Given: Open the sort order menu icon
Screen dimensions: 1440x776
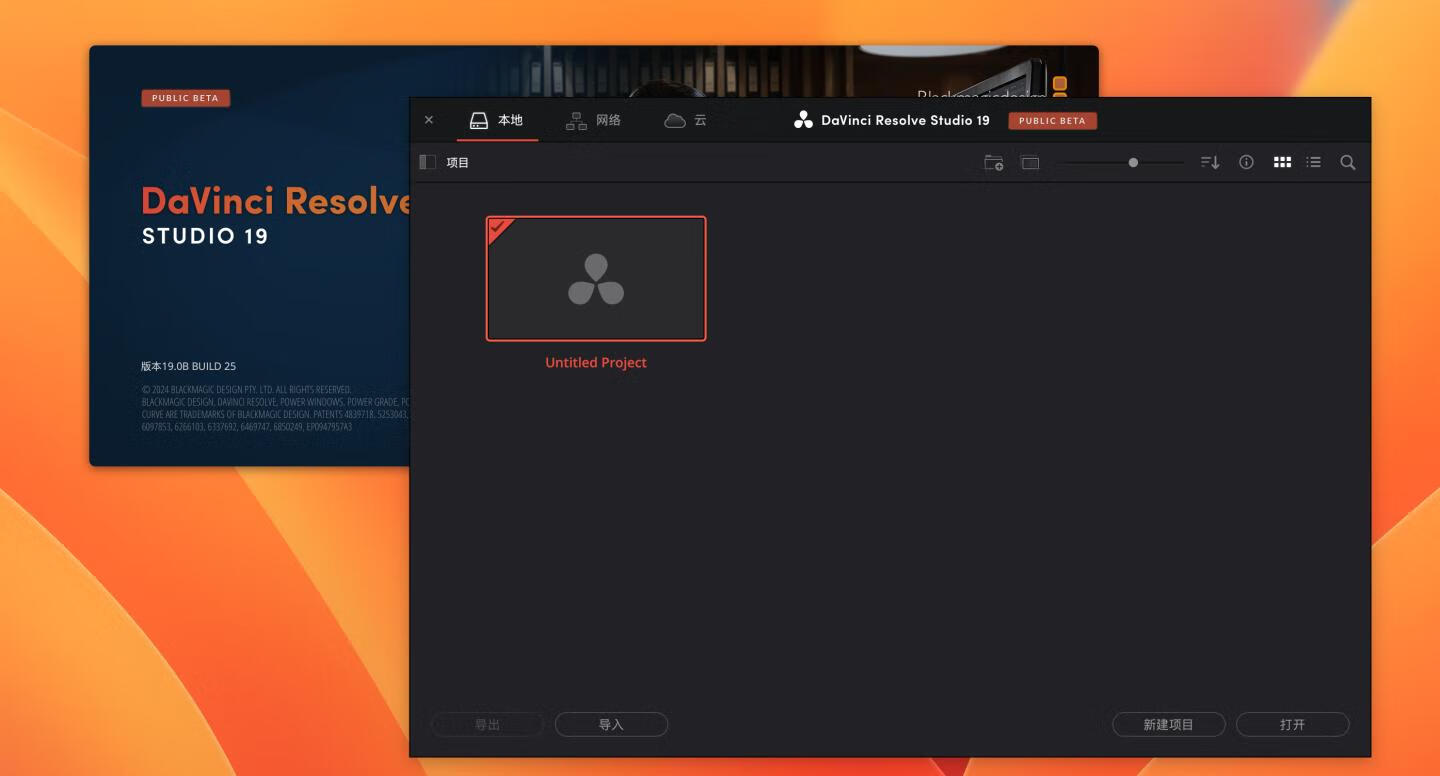Looking at the screenshot, I should 1210,162.
